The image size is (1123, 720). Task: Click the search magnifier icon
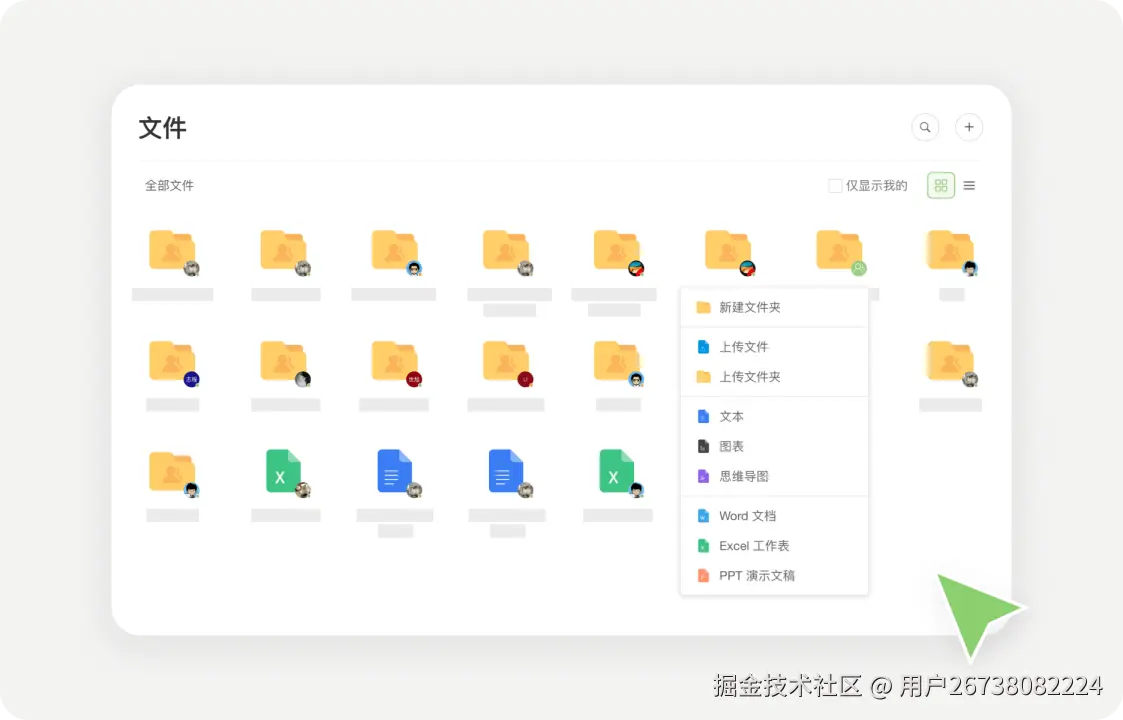[925, 128]
